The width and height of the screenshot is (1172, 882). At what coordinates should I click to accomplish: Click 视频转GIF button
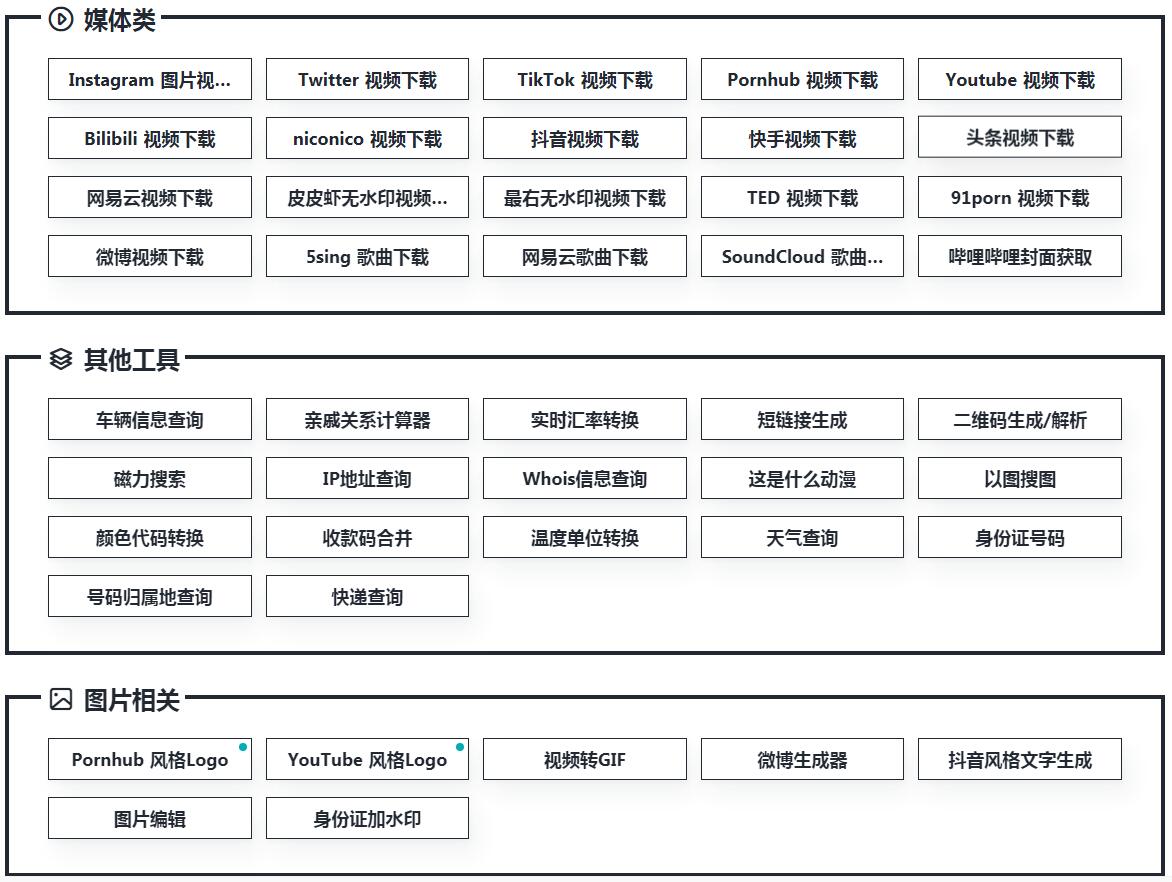pos(584,760)
